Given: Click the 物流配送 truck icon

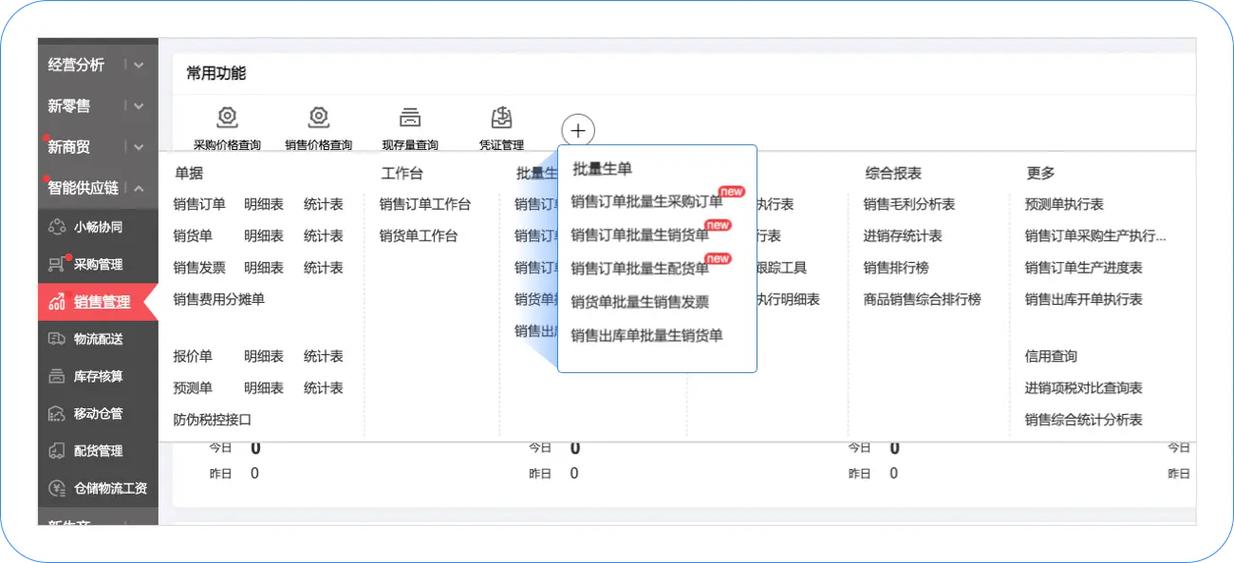Looking at the screenshot, I should coord(57,339).
